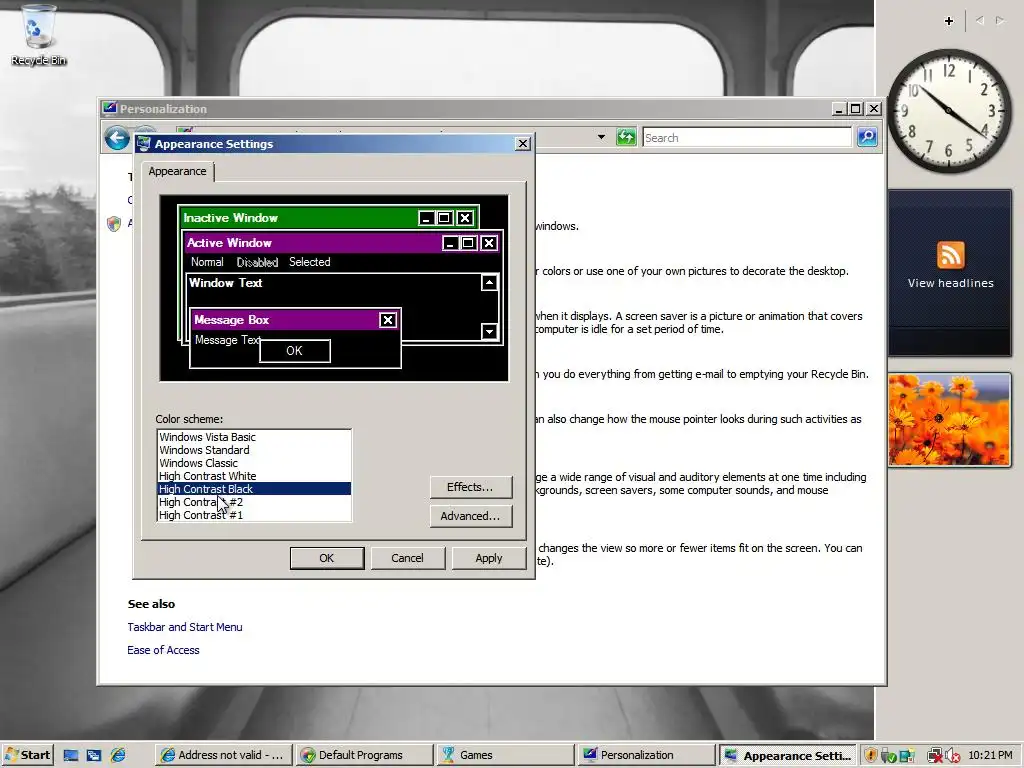Click Cancel in Appearance Settings dialog

408,558
